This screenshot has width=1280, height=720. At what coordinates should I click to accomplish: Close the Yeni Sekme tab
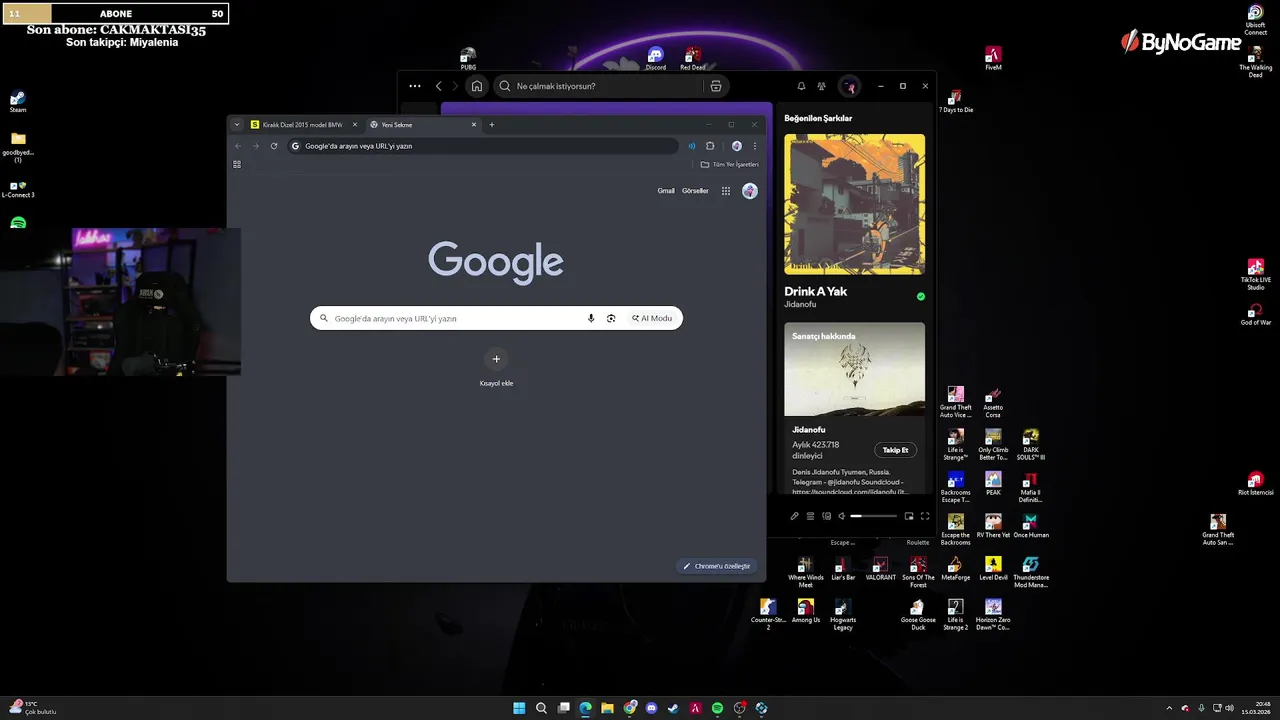[474, 125]
